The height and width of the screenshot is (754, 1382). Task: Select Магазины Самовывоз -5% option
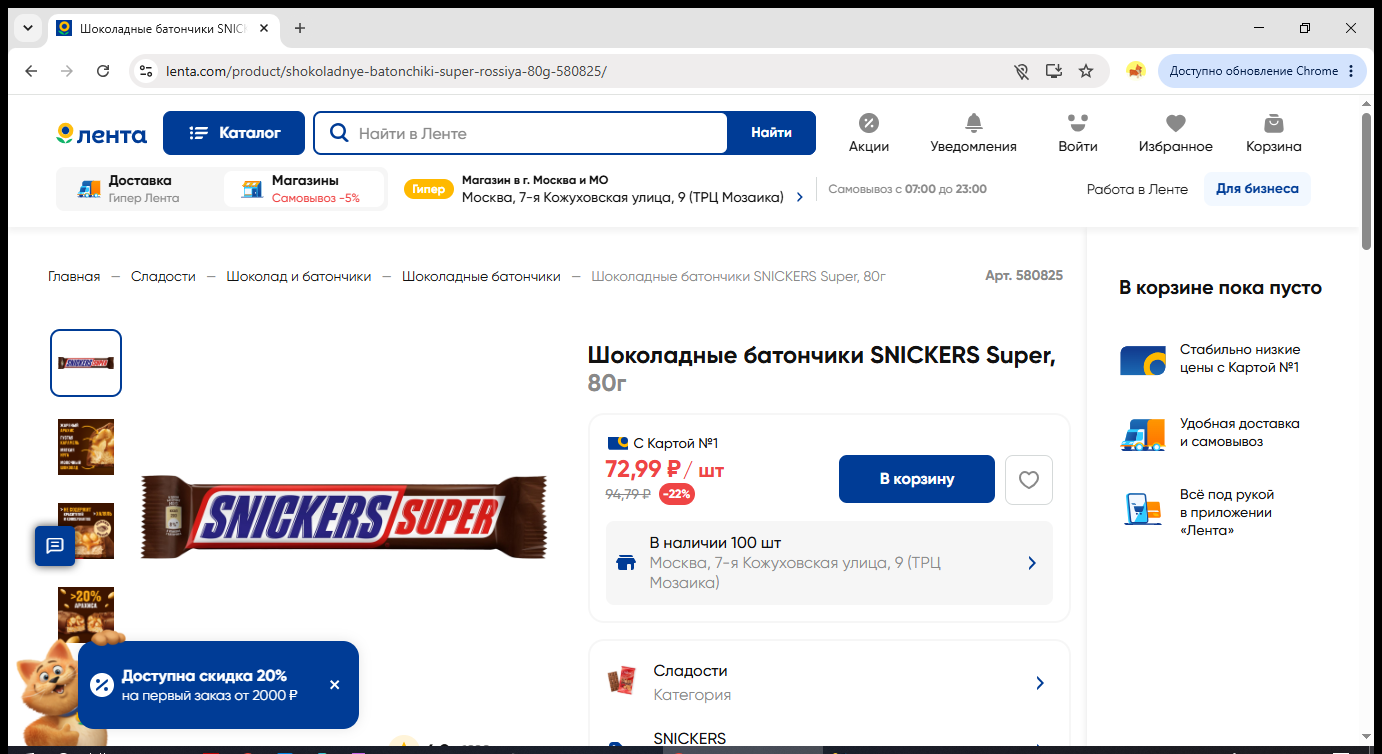304,189
